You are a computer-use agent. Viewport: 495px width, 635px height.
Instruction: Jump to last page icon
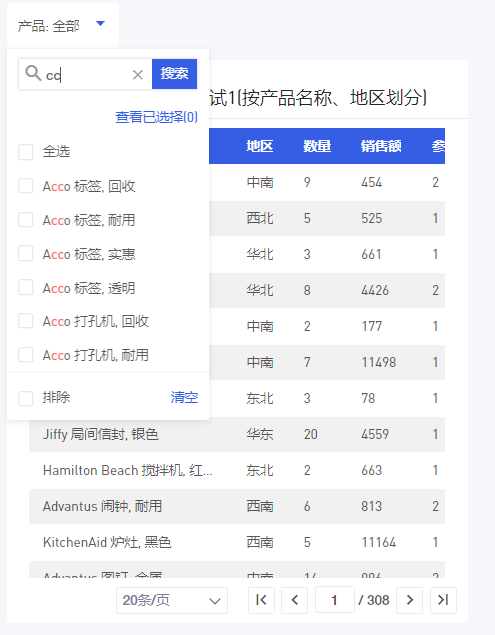pos(443,600)
